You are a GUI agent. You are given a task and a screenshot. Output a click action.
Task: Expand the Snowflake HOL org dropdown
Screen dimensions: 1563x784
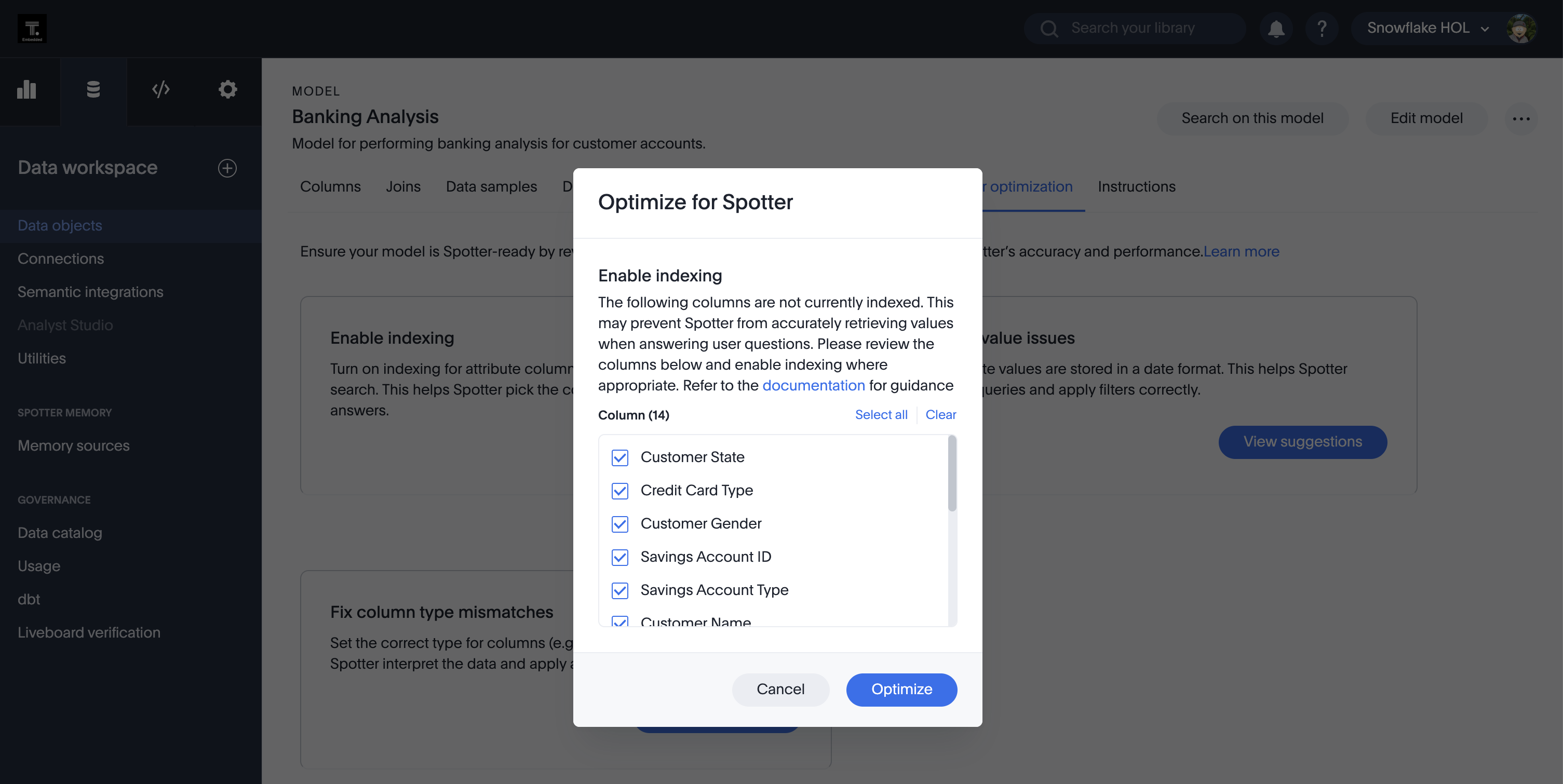pos(1427,29)
